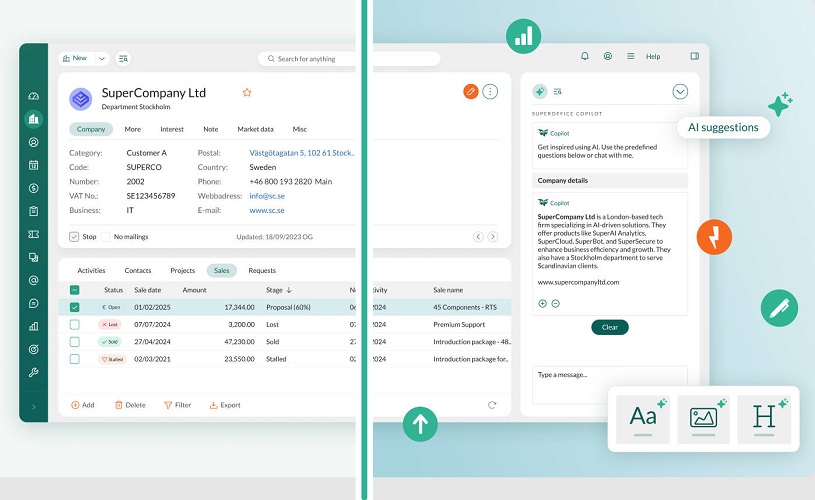Click the Company details suggestion
815x500 pixels.
610,180
